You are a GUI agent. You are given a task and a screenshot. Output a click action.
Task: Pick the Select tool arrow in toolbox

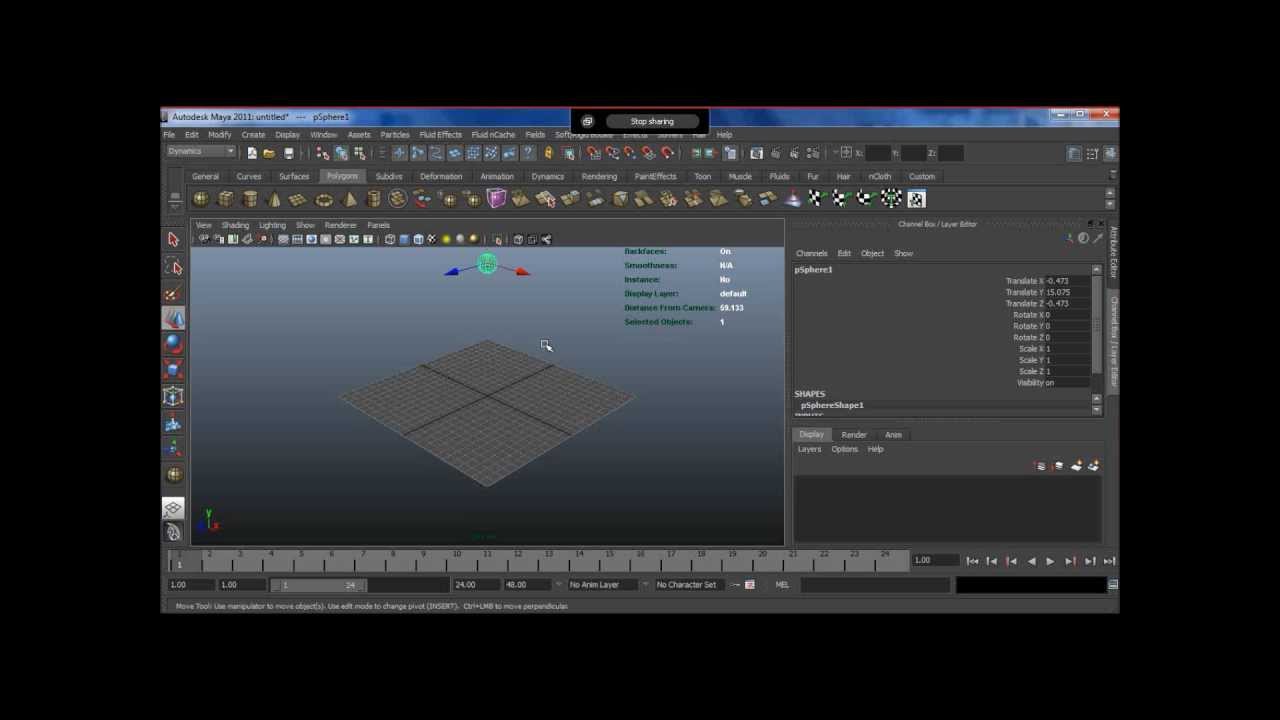coord(173,240)
